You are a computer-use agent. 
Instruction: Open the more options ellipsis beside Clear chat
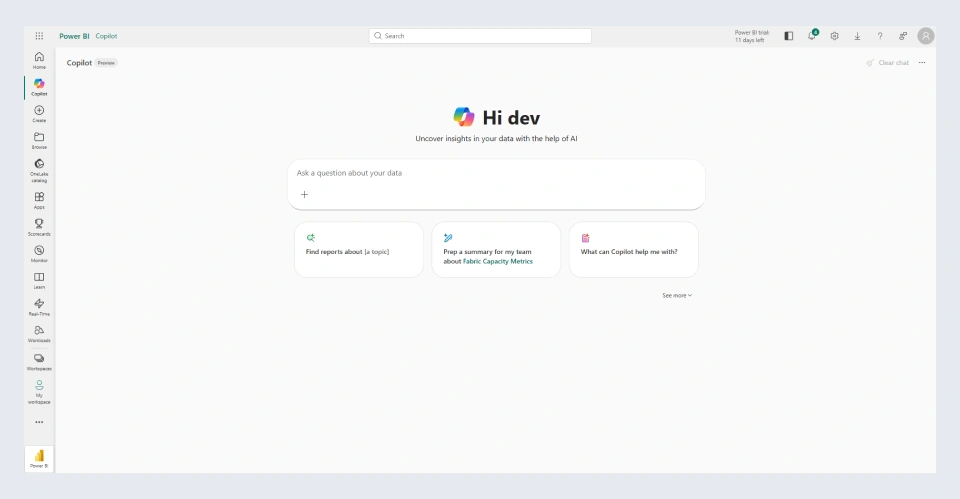pyautogui.click(x=922, y=63)
